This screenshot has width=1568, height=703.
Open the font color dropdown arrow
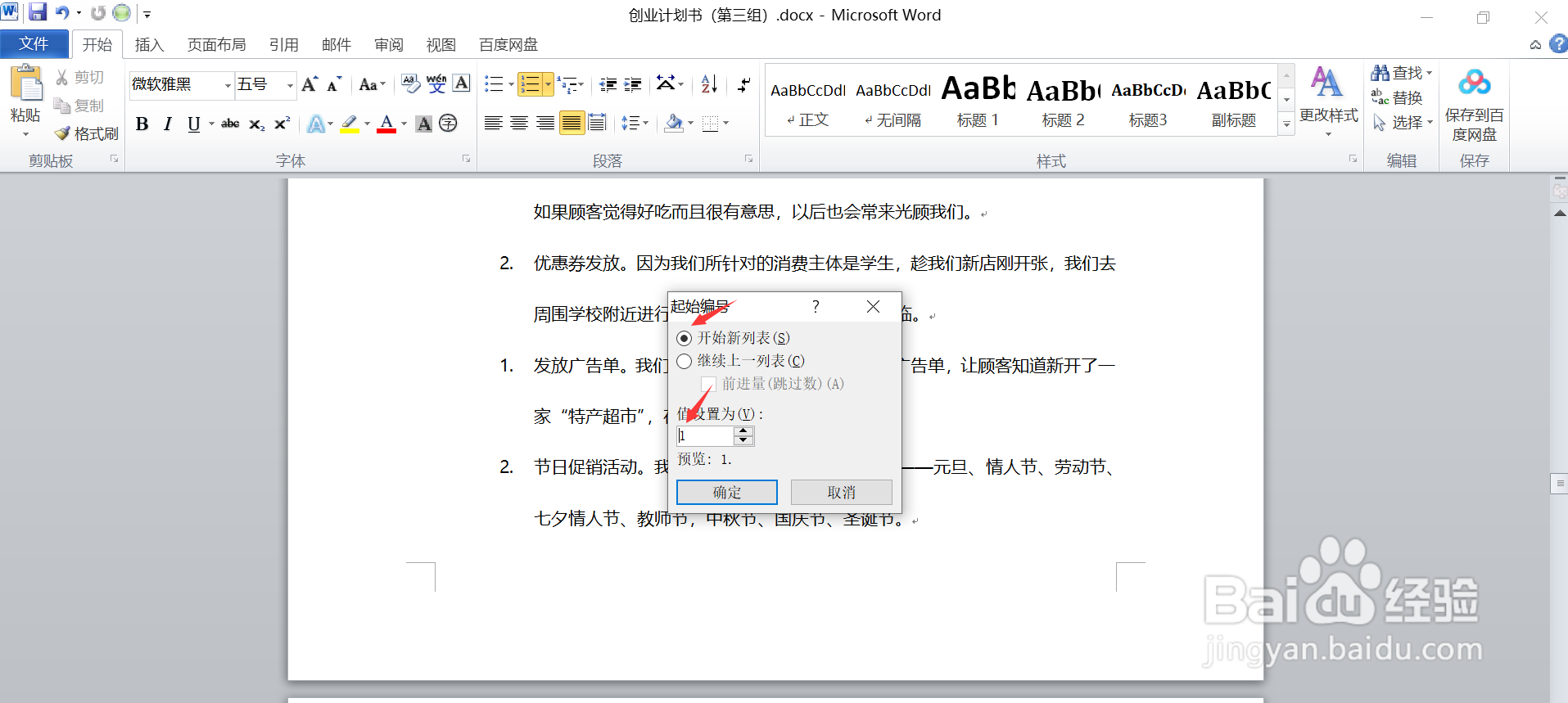tap(404, 124)
